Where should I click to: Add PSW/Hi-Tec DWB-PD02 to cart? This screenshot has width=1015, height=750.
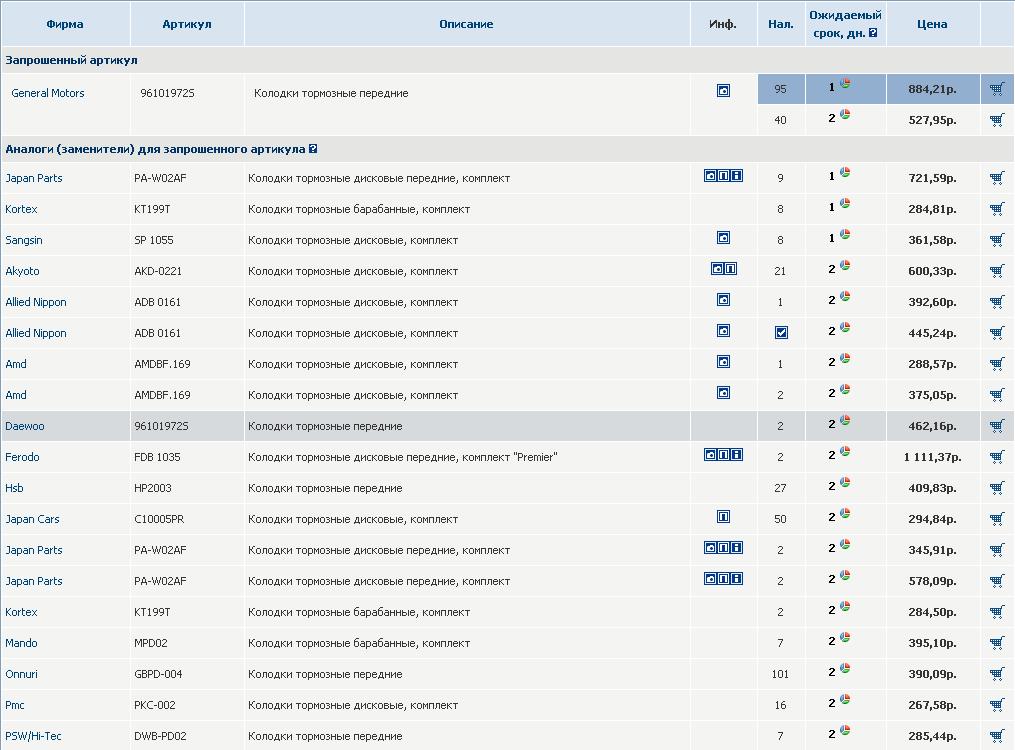point(997,736)
